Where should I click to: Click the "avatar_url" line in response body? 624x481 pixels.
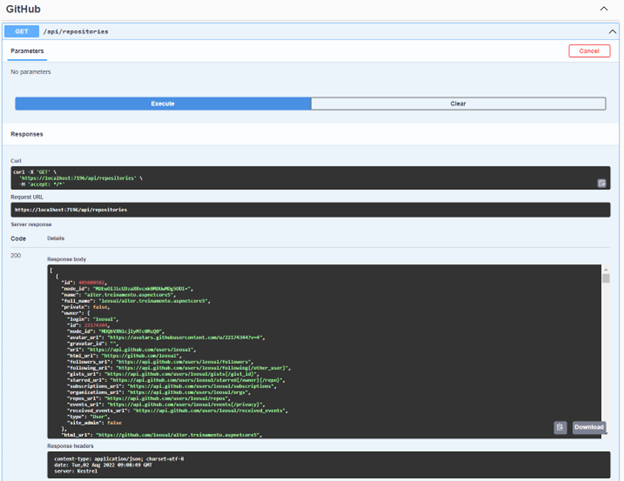[166, 337]
